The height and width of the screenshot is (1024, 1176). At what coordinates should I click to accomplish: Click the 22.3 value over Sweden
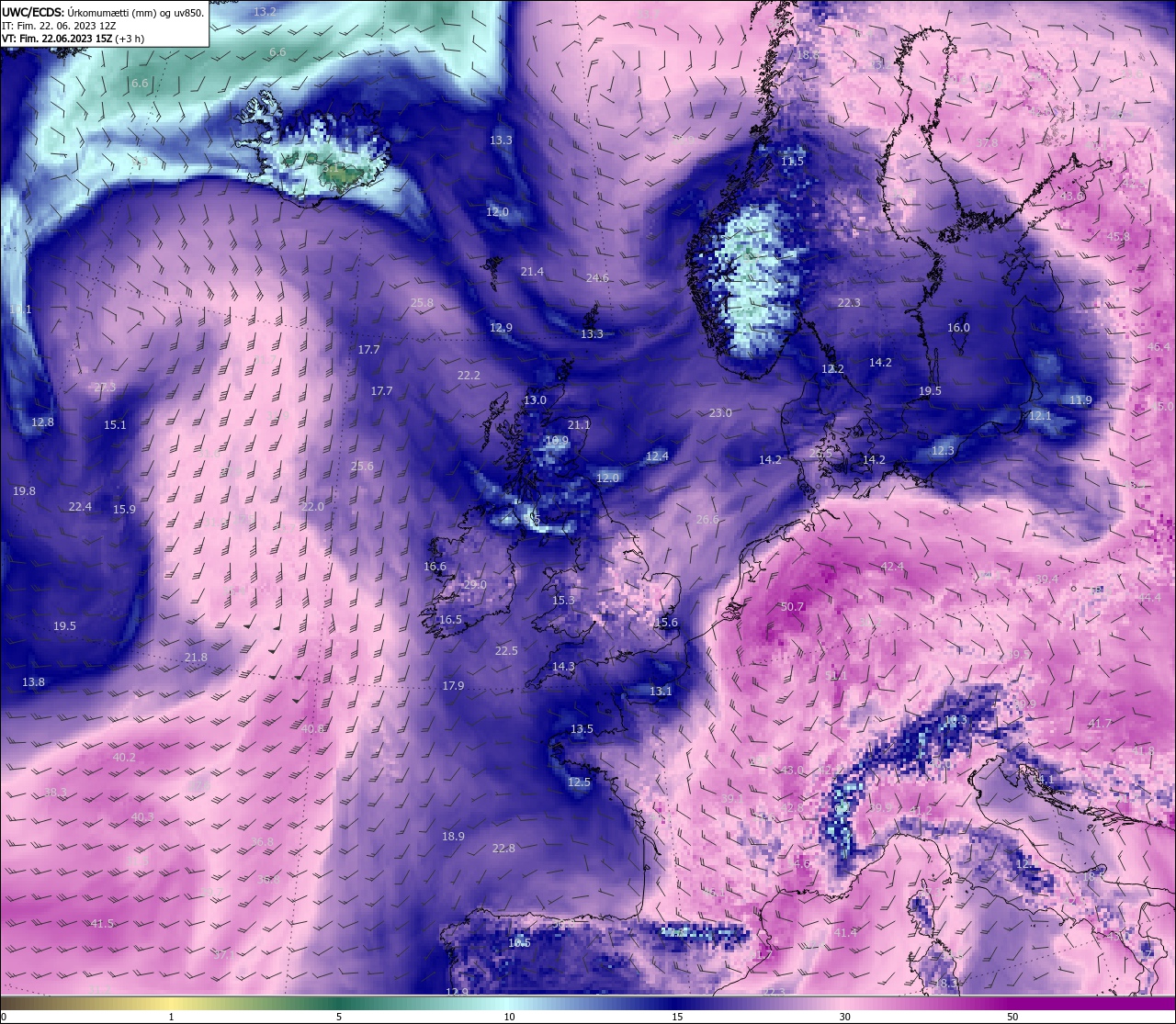tap(849, 303)
